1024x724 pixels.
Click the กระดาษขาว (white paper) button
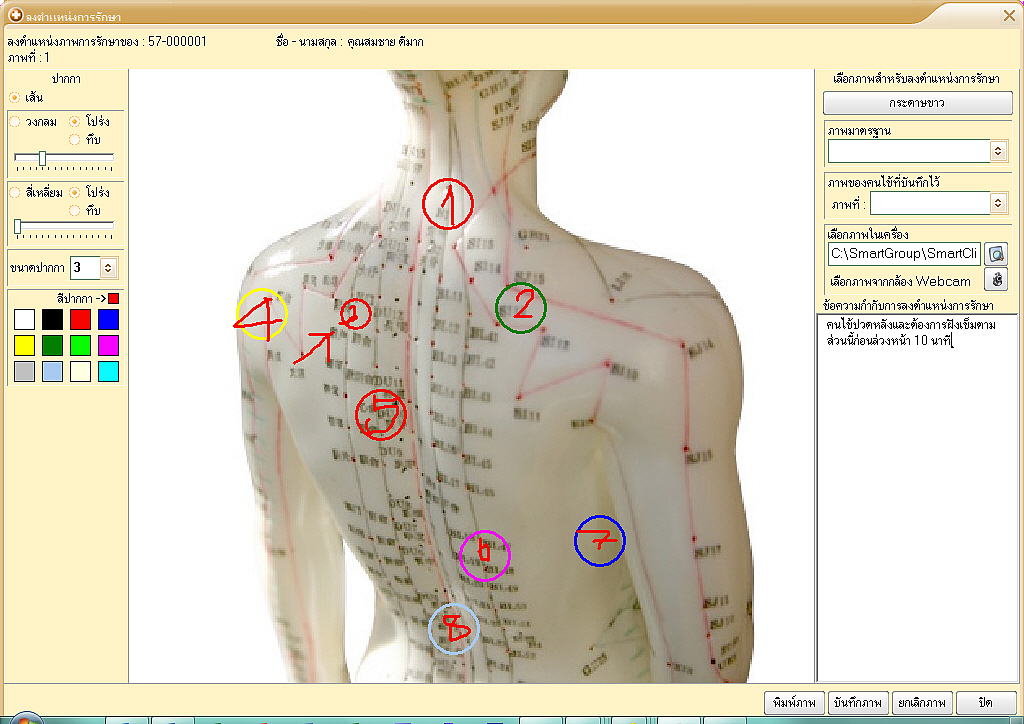coord(918,102)
